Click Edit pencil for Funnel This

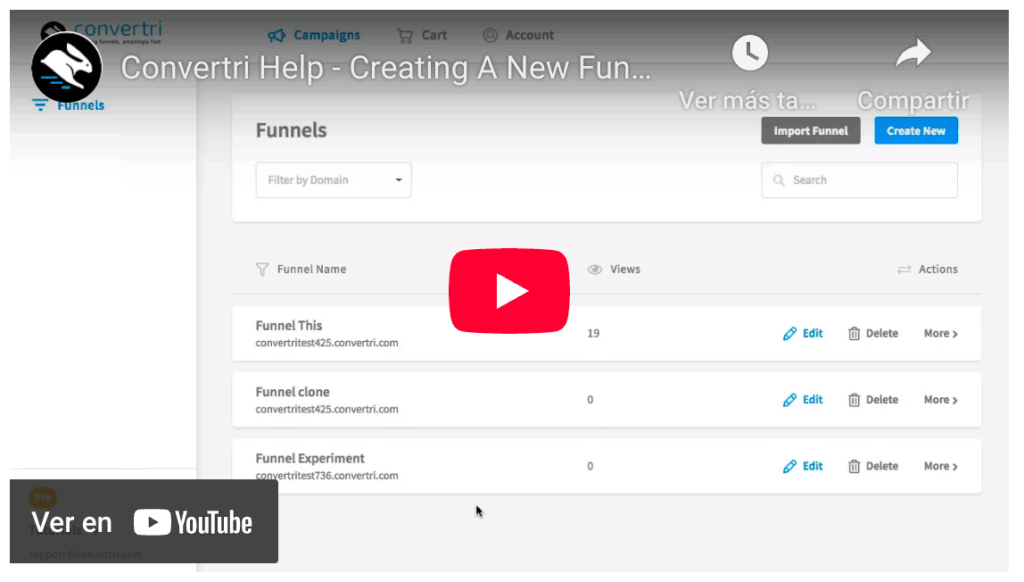pyautogui.click(x=790, y=334)
